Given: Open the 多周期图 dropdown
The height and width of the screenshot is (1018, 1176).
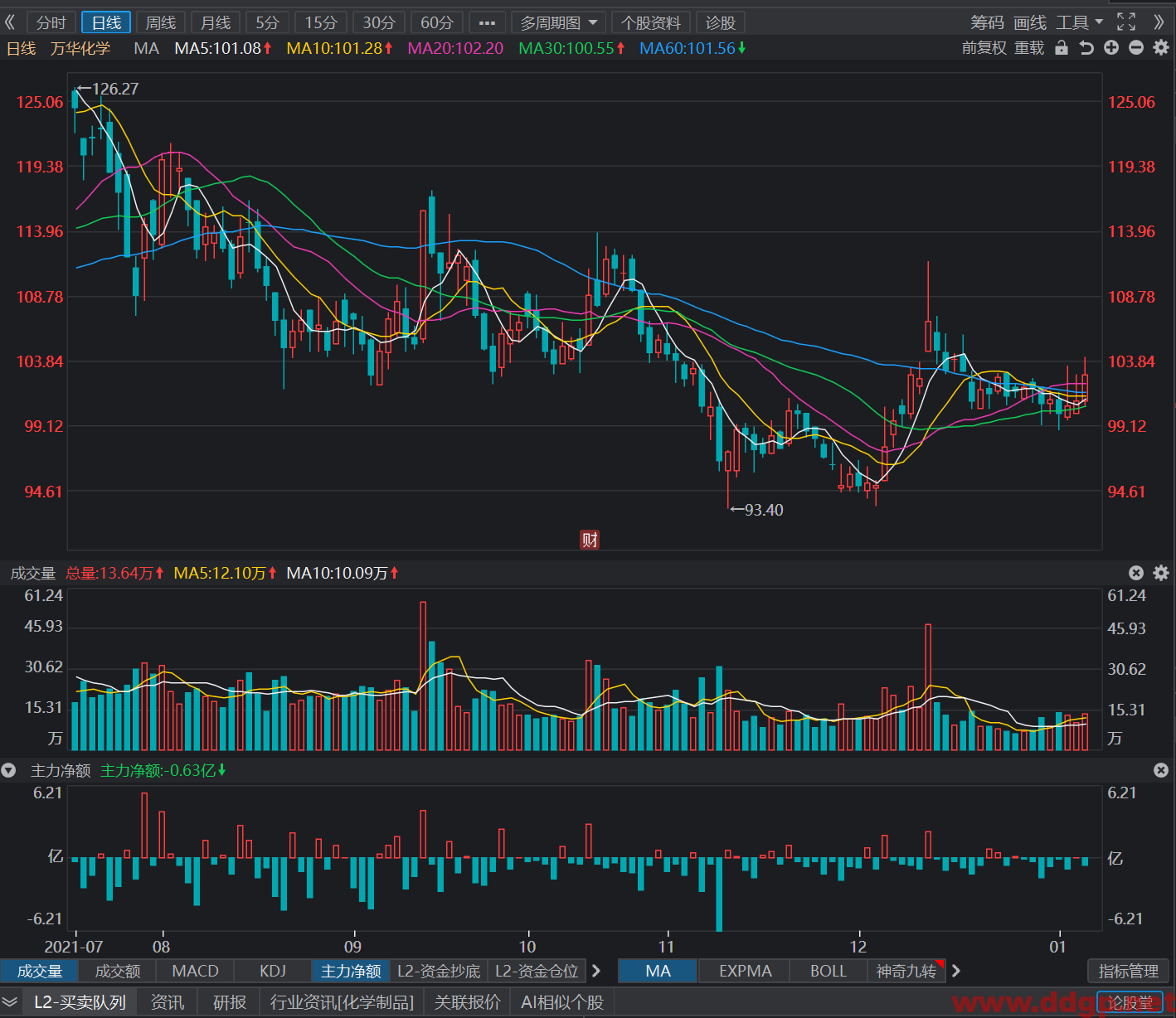Looking at the screenshot, I should [x=559, y=22].
